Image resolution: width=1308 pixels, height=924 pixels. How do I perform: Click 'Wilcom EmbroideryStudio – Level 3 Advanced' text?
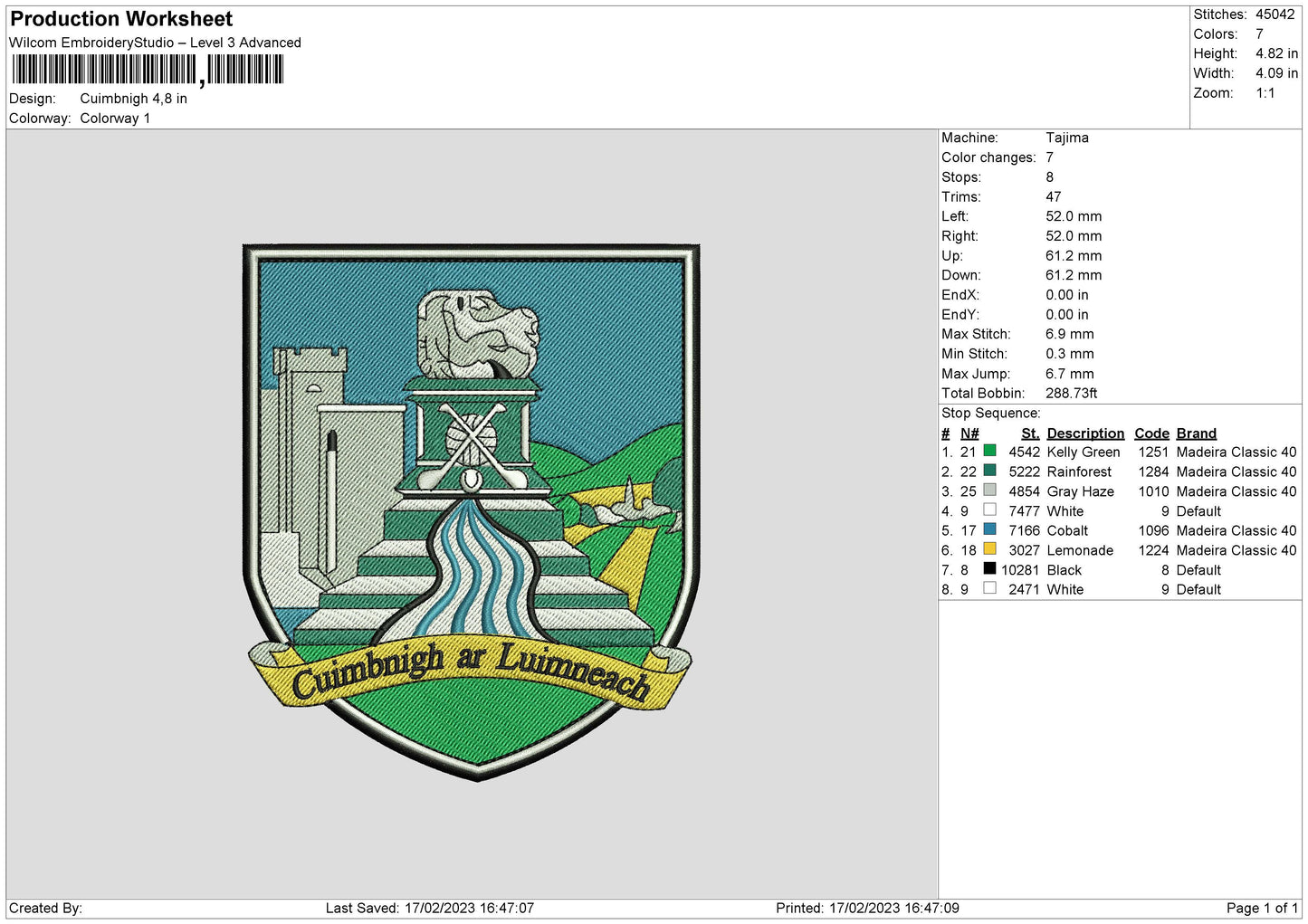coord(155,43)
